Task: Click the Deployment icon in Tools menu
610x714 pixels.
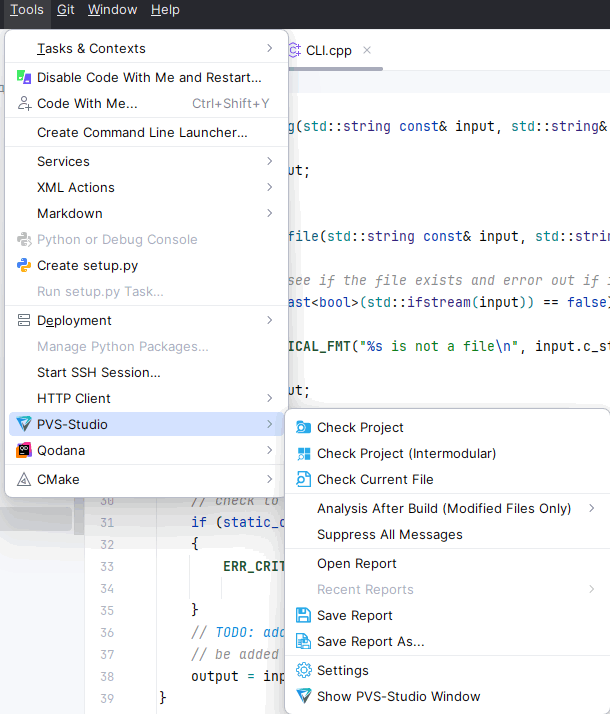Action: tap(24, 320)
